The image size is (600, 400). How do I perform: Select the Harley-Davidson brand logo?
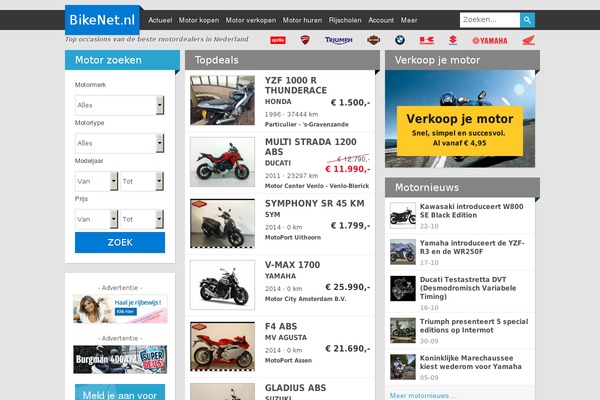coord(373,40)
